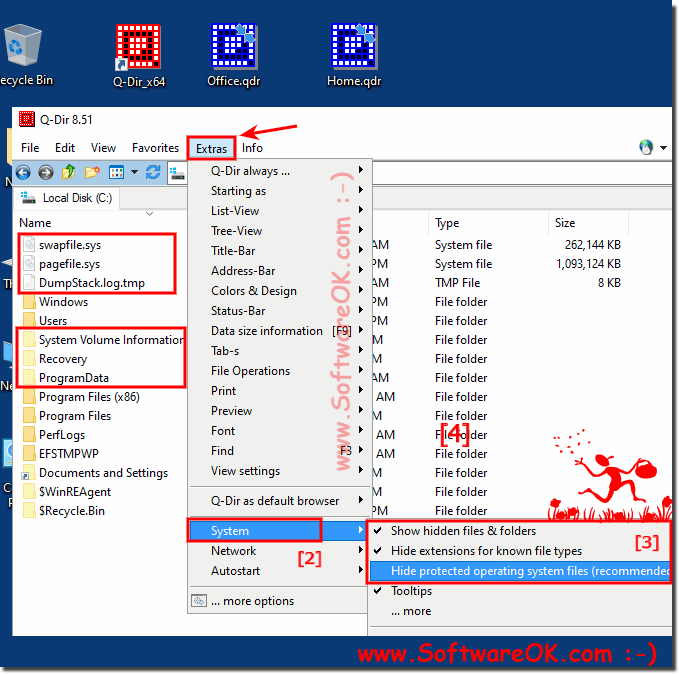Image resolution: width=679 pixels, height=674 pixels.
Task: Sort by Size column header
Action: 565,223
